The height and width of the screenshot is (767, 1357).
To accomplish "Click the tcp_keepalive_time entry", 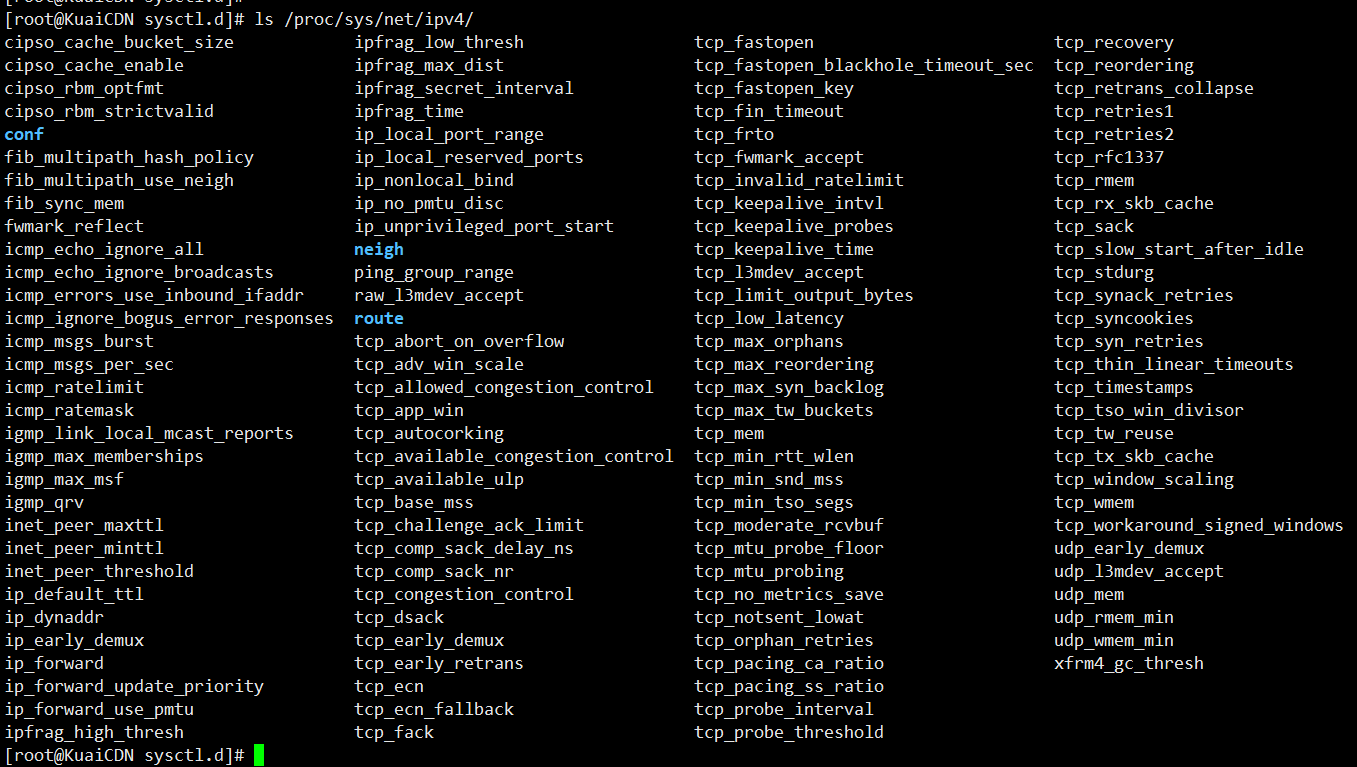I will 784,249.
